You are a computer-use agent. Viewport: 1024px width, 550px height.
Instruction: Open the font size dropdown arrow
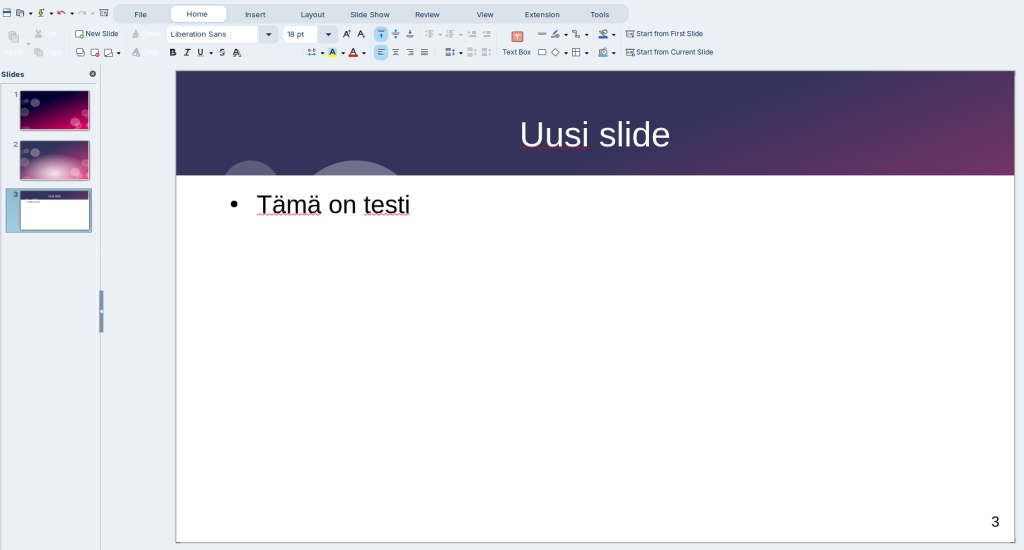click(328, 34)
